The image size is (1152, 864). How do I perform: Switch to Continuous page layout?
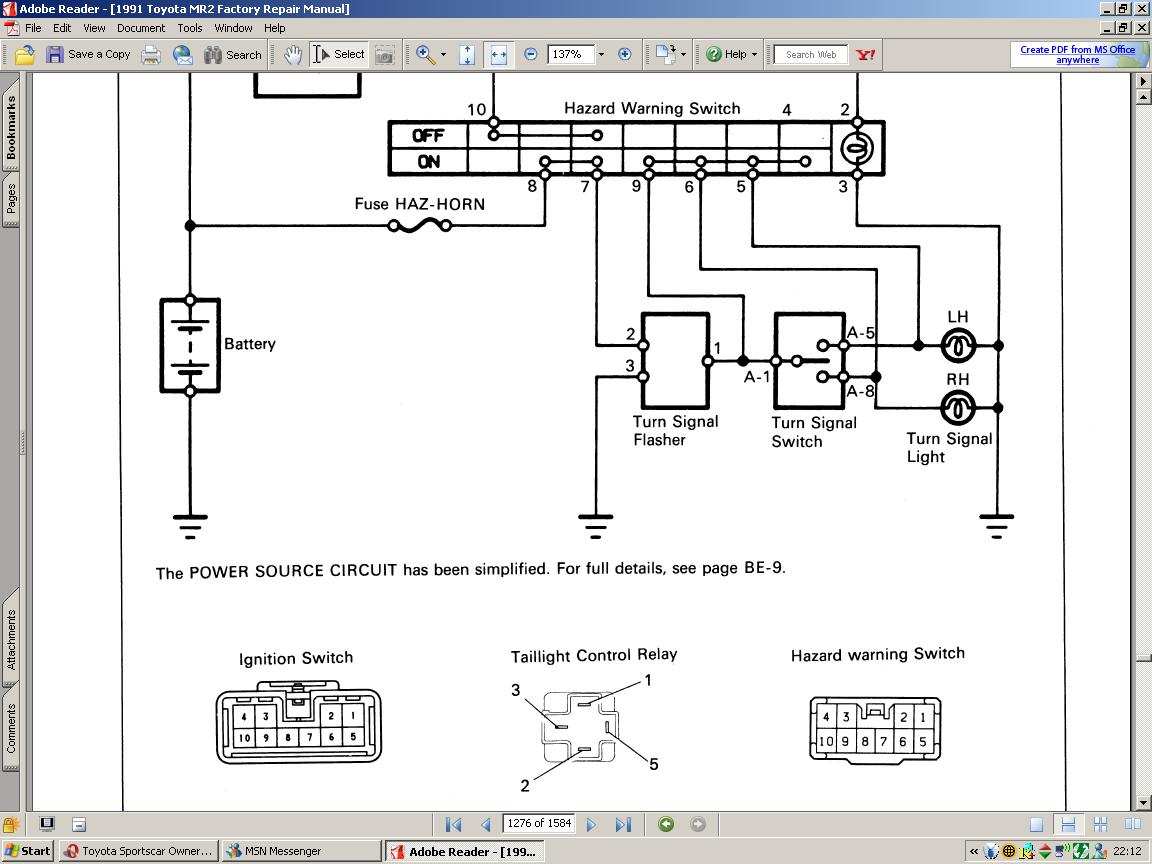click(x=1068, y=824)
